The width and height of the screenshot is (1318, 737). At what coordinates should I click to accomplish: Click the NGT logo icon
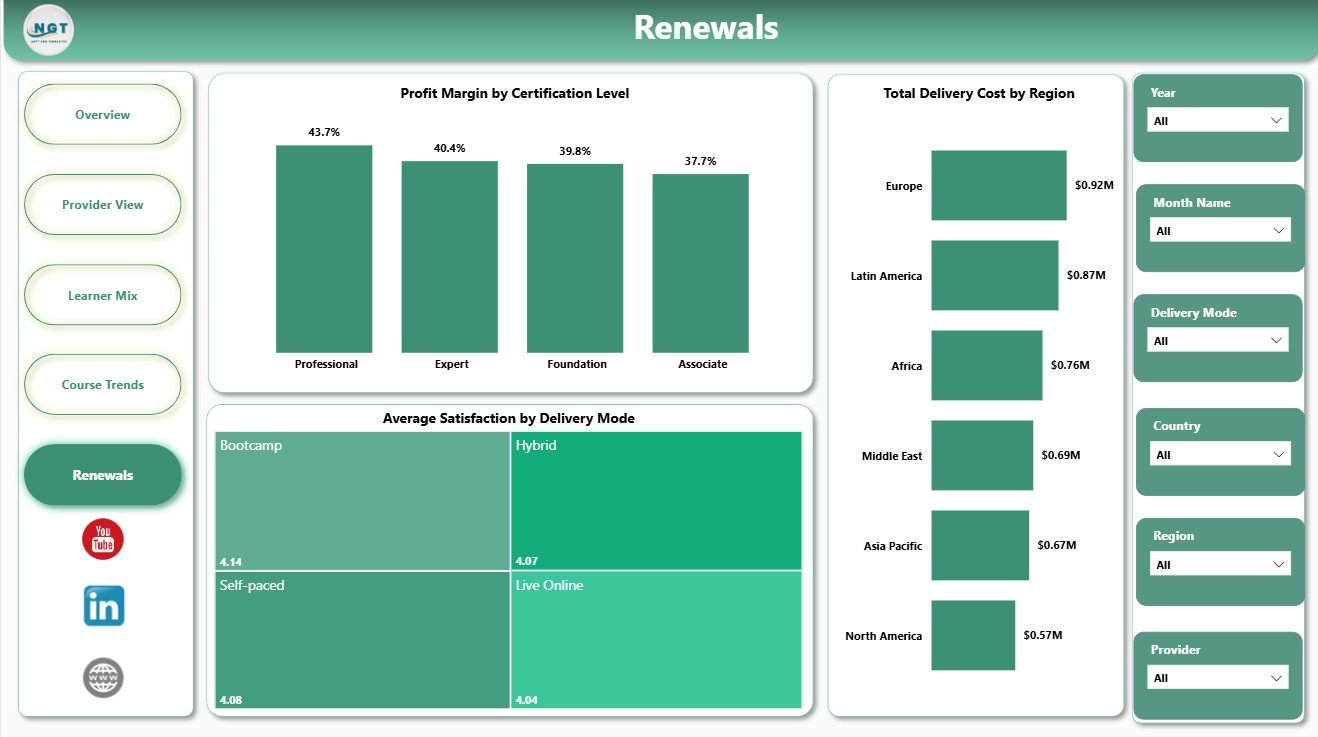[x=49, y=30]
